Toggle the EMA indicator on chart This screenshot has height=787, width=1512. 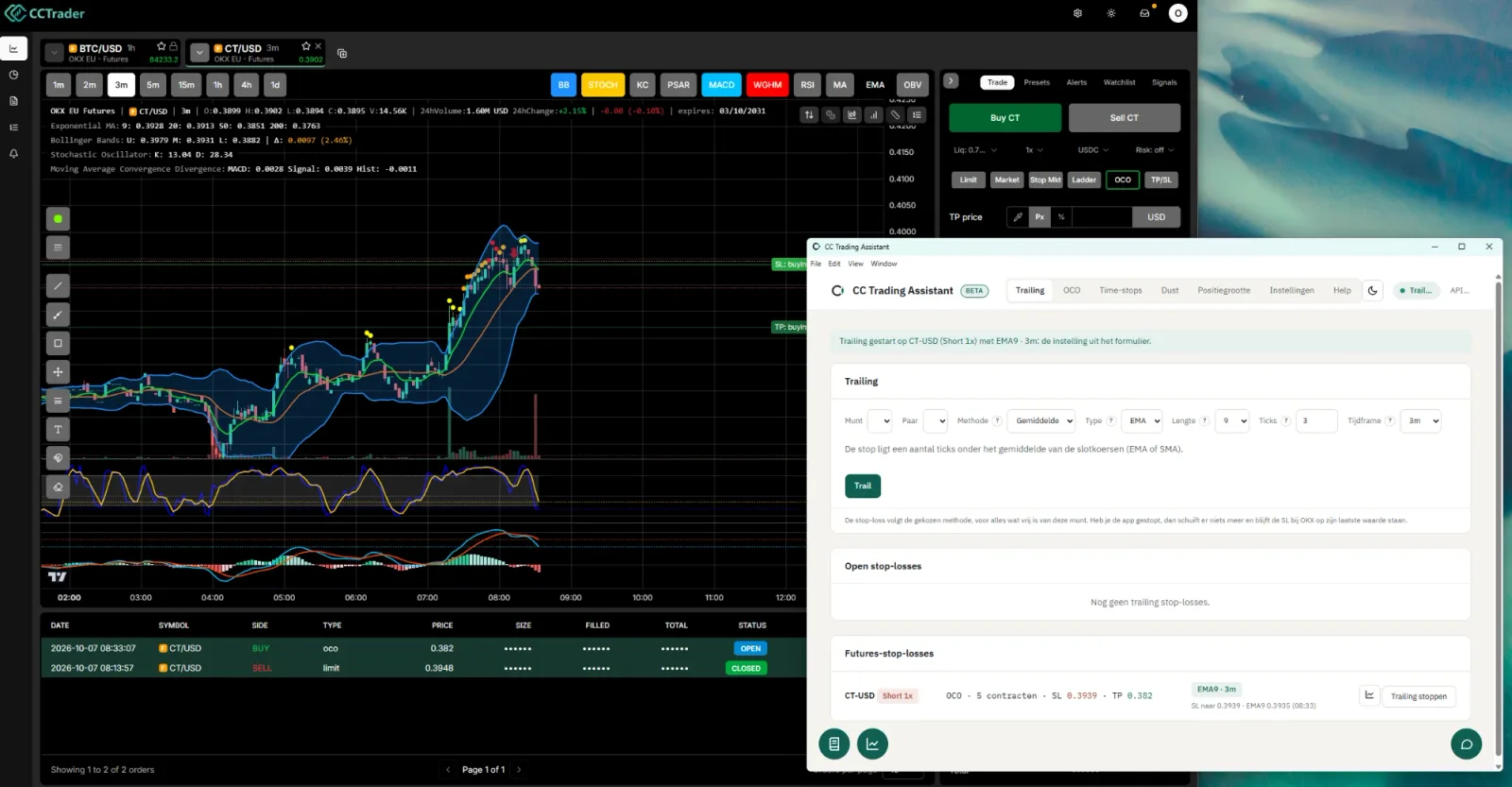coord(875,85)
